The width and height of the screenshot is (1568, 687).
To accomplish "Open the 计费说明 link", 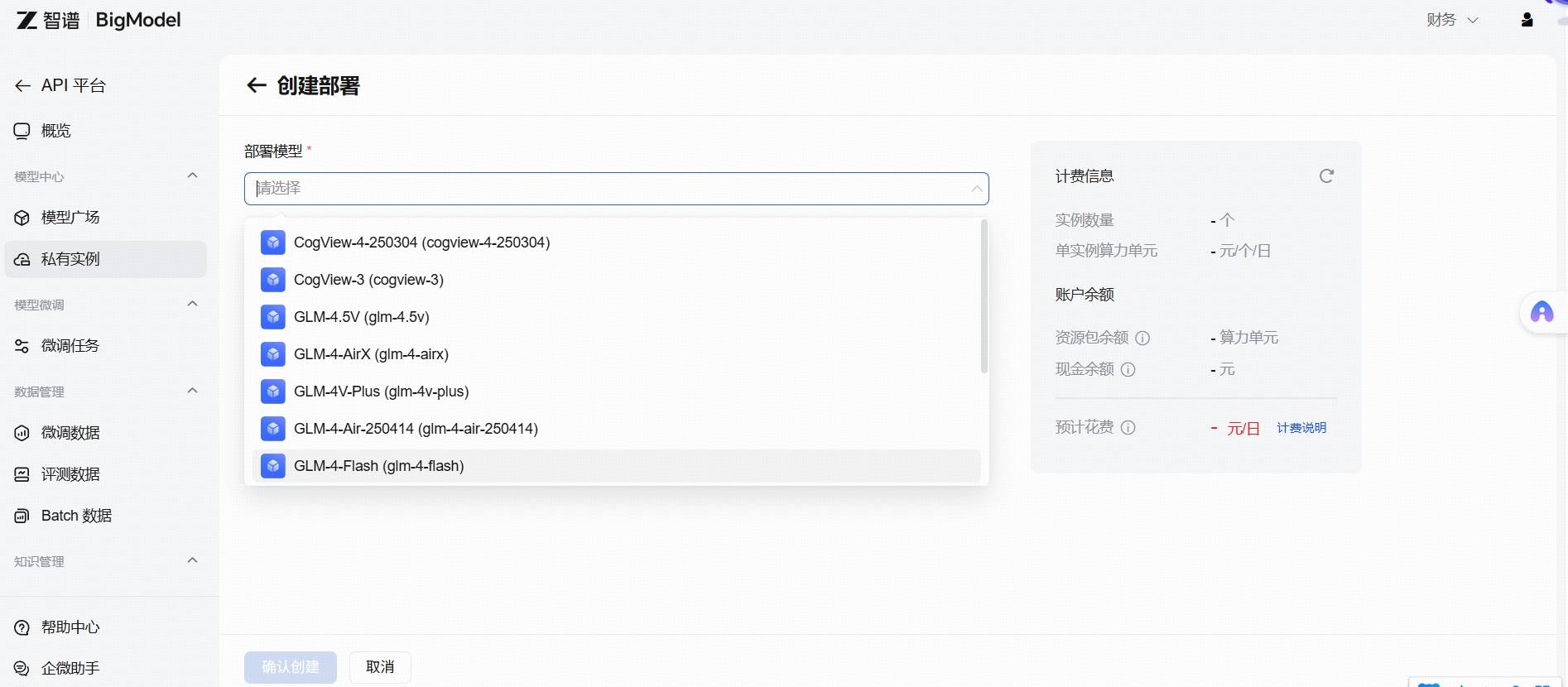I will (1301, 428).
